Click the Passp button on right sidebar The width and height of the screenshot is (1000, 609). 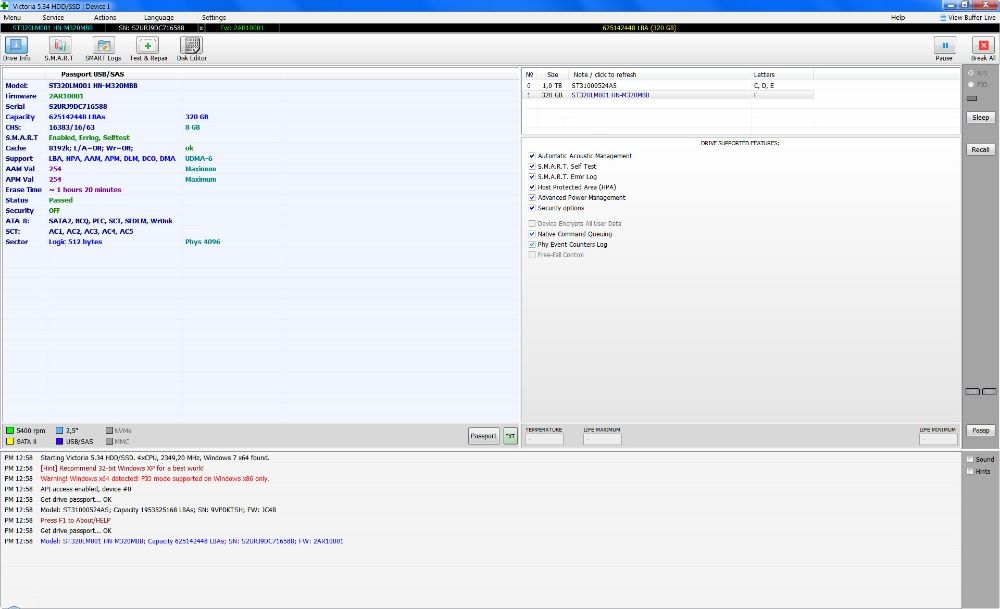(980, 431)
